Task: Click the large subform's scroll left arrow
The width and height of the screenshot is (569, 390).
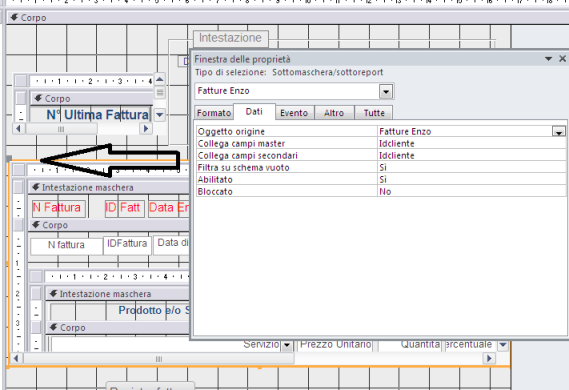Action: tap(16, 358)
